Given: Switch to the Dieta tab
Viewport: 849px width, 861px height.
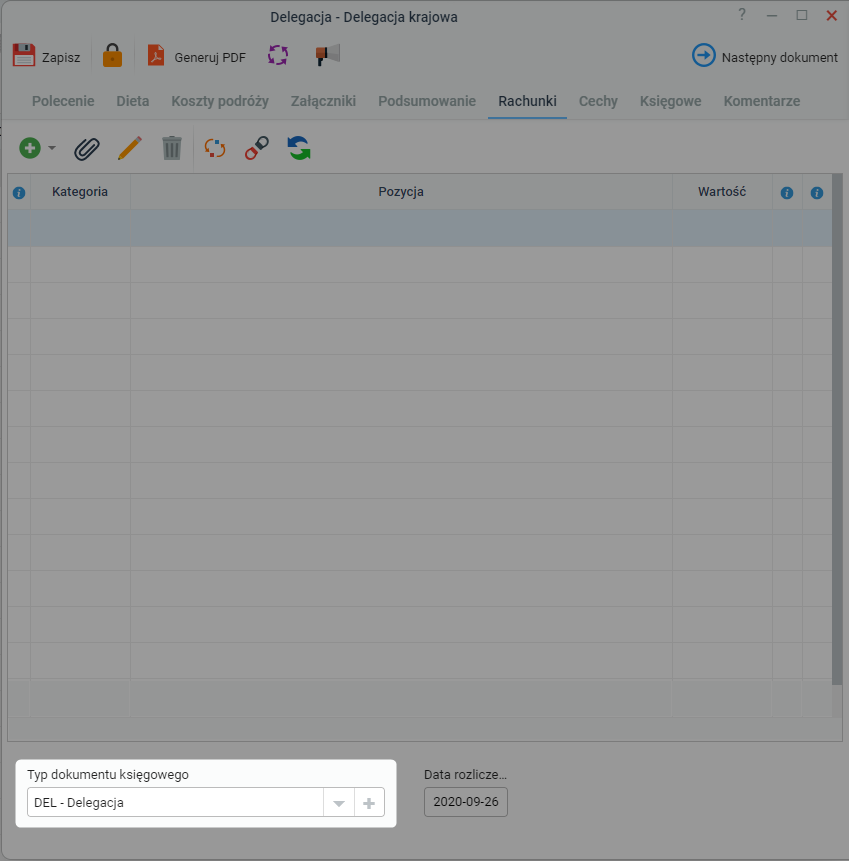Looking at the screenshot, I should (x=133, y=101).
